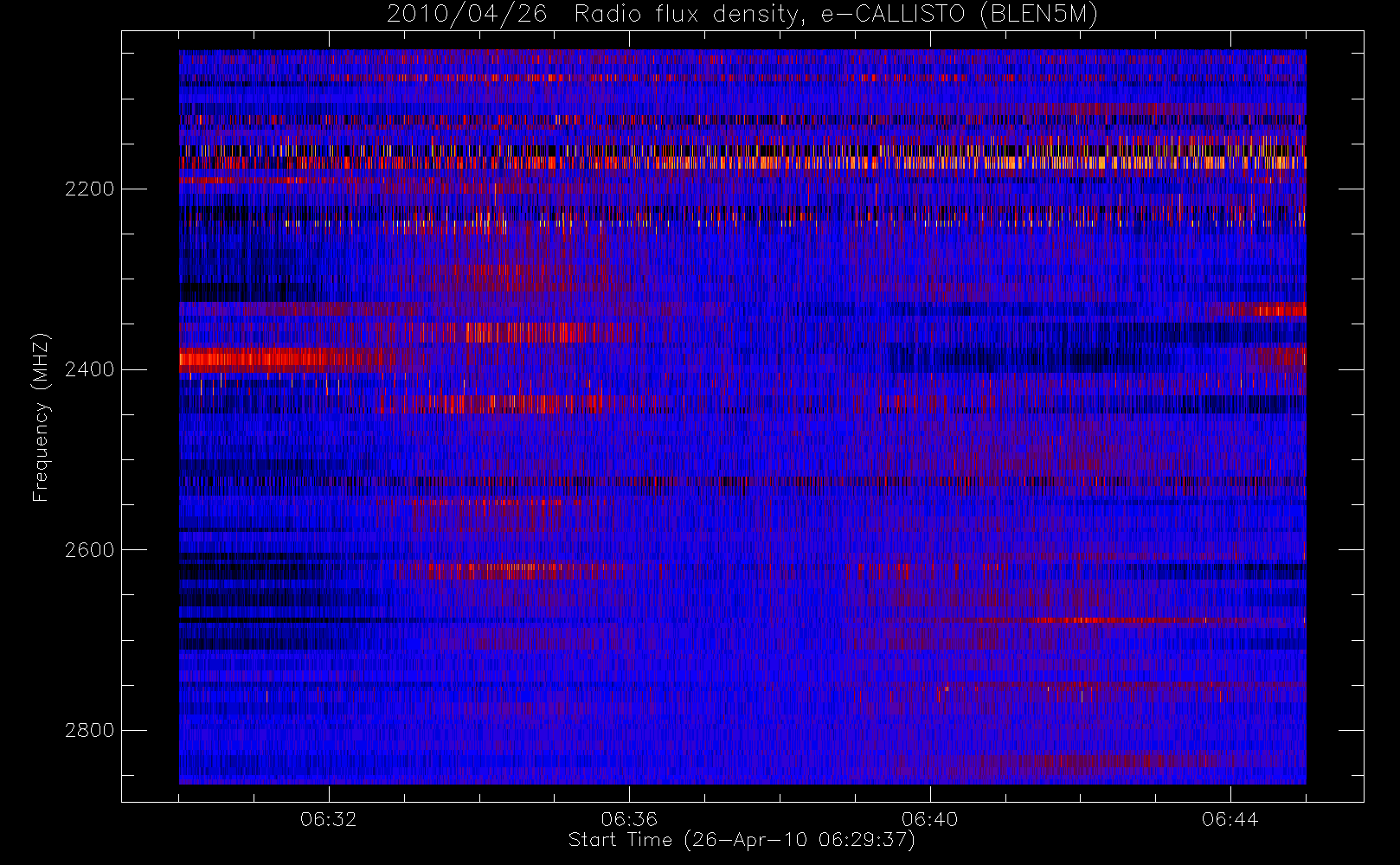Screen dimensions: 1400x865
Task: Click the 06:44 time tick label
Action: point(1230,819)
